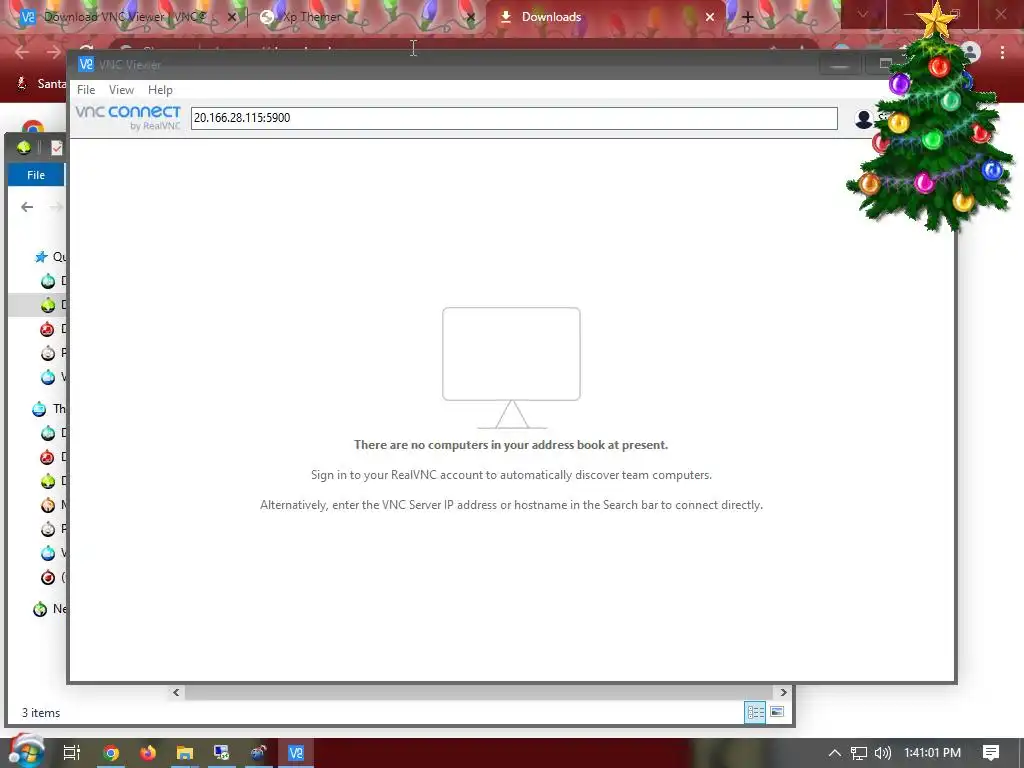The image size is (1024, 768).
Task: Switch to the Xp Themer Chrome tab
Action: 311,17
